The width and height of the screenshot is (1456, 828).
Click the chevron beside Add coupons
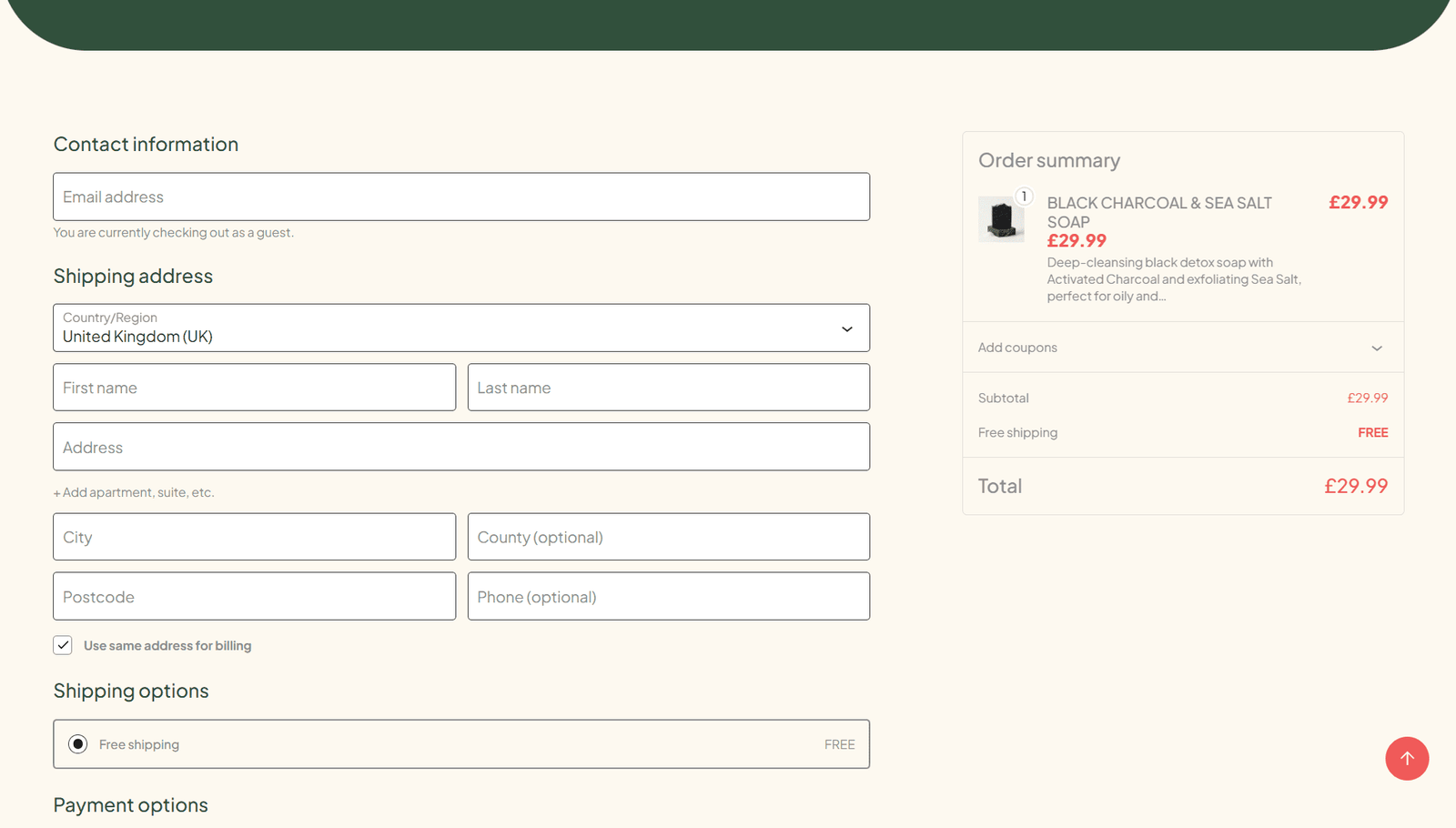(x=1377, y=348)
